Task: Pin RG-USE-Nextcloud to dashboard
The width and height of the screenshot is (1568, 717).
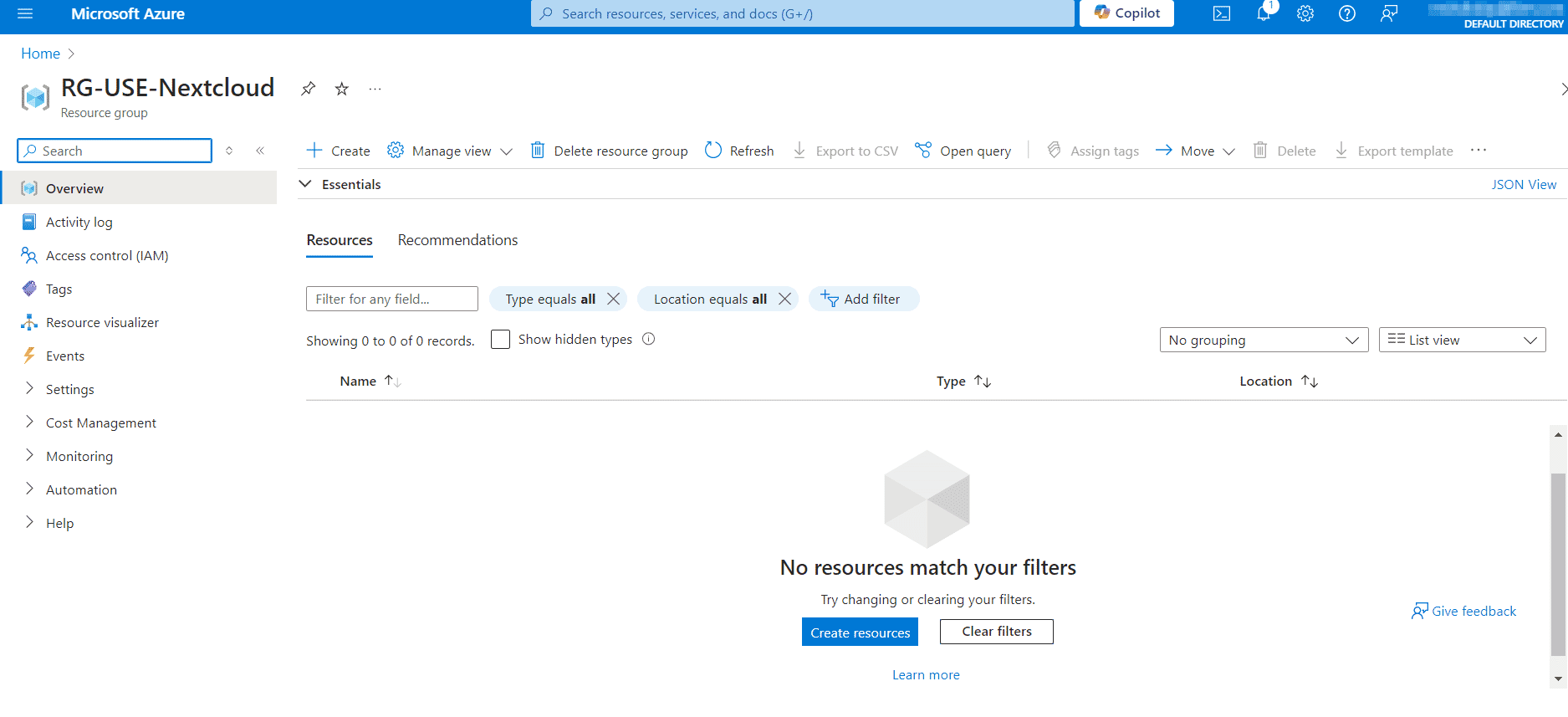Action: point(309,89)
